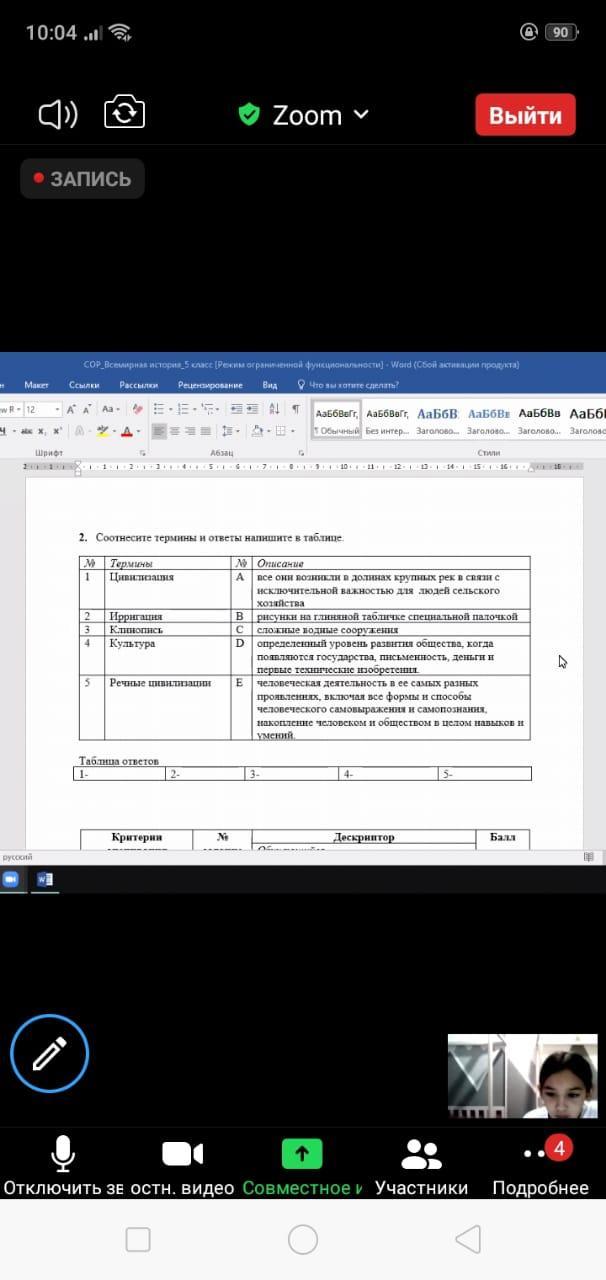Click the table cell 'Клинопись'
The image size is (606, 1280).
click(167, 630)
